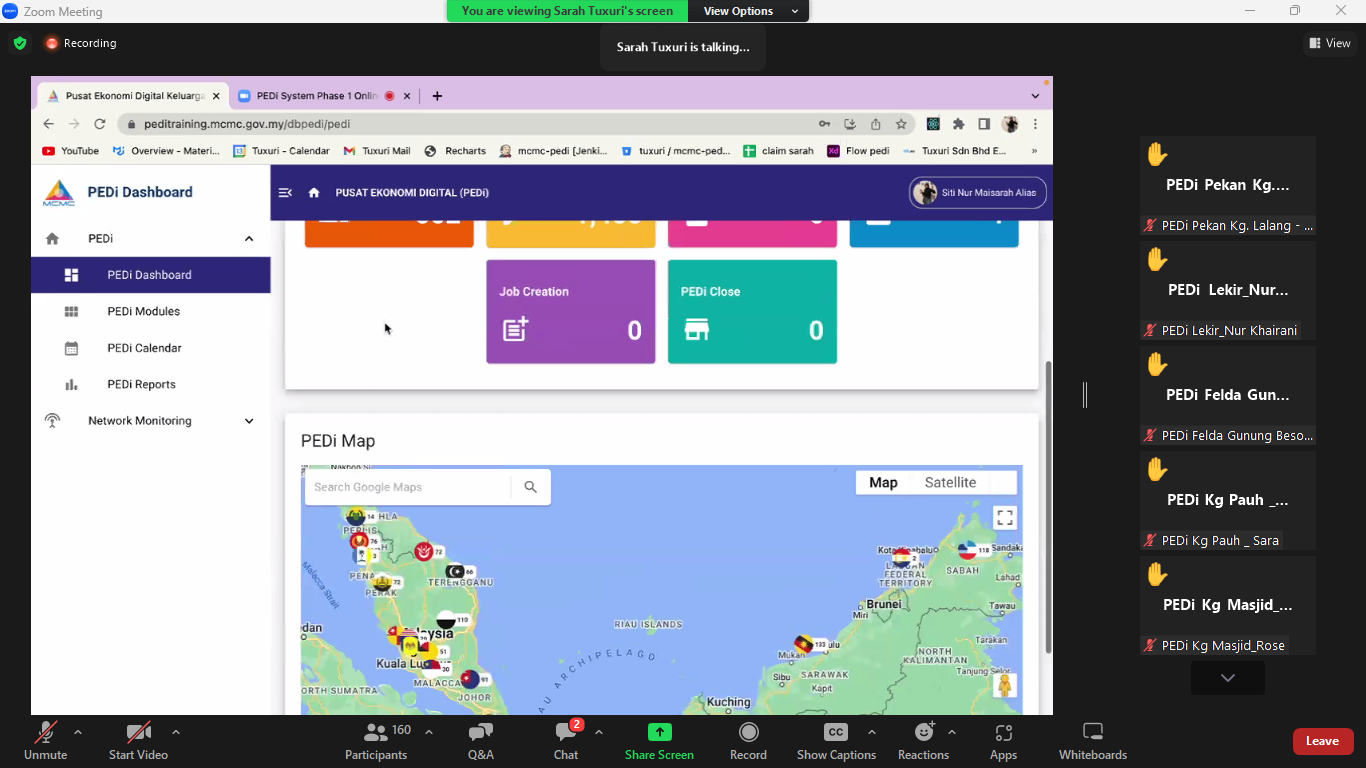The width and height of the screenshot is (1366, 768).
Task: Open the View Options dropdown
Action: pyautogui.click(x=749, y=11)
